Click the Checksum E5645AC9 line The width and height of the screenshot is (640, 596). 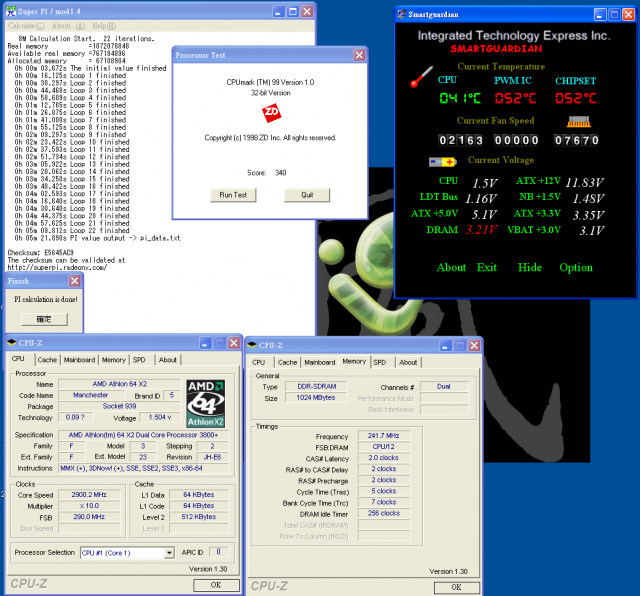click(x=40, y=253)
